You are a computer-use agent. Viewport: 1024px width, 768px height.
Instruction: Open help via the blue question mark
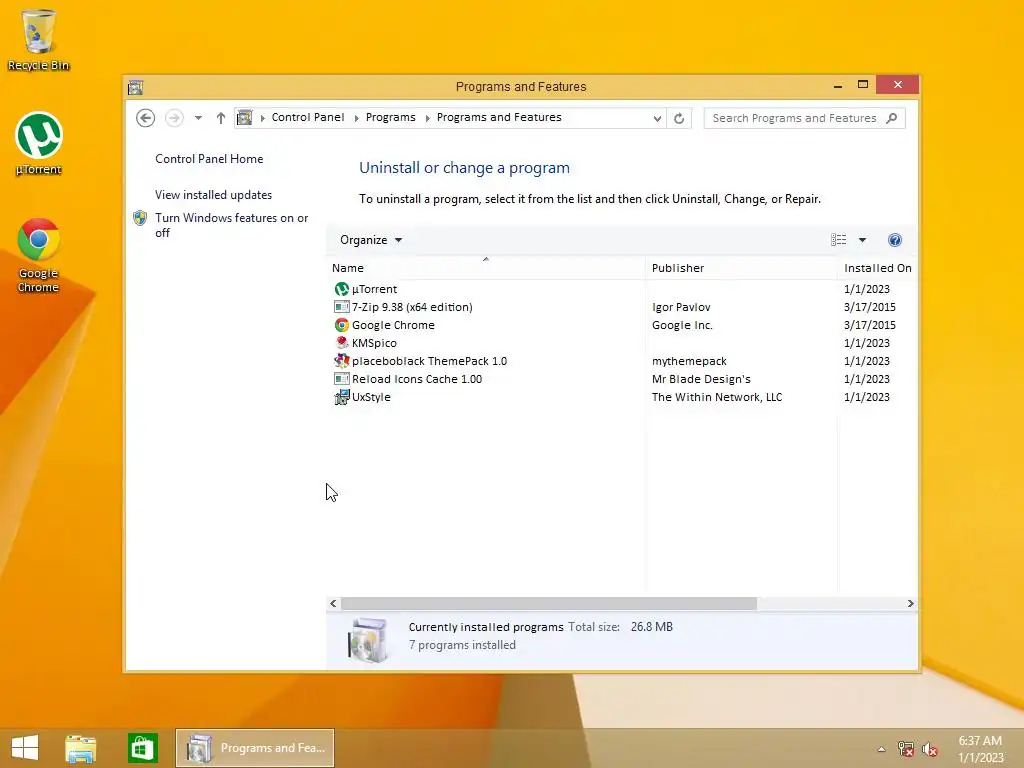click(x=895, y=240)
